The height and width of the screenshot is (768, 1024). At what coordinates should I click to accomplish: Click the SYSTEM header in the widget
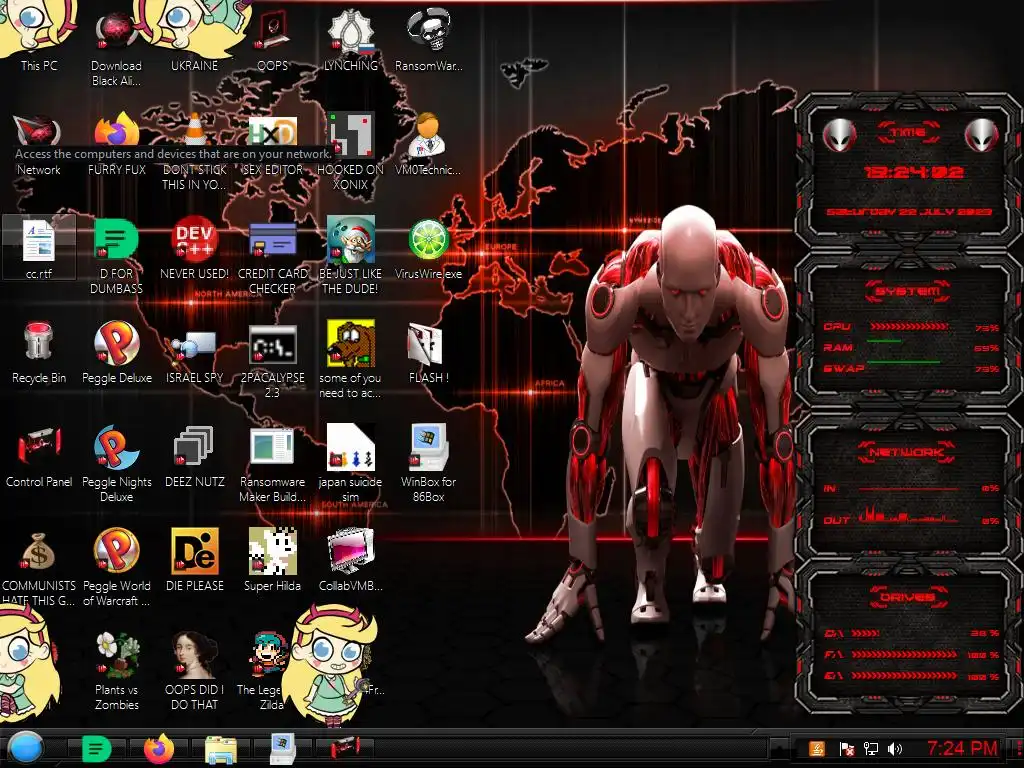[908, 291]
